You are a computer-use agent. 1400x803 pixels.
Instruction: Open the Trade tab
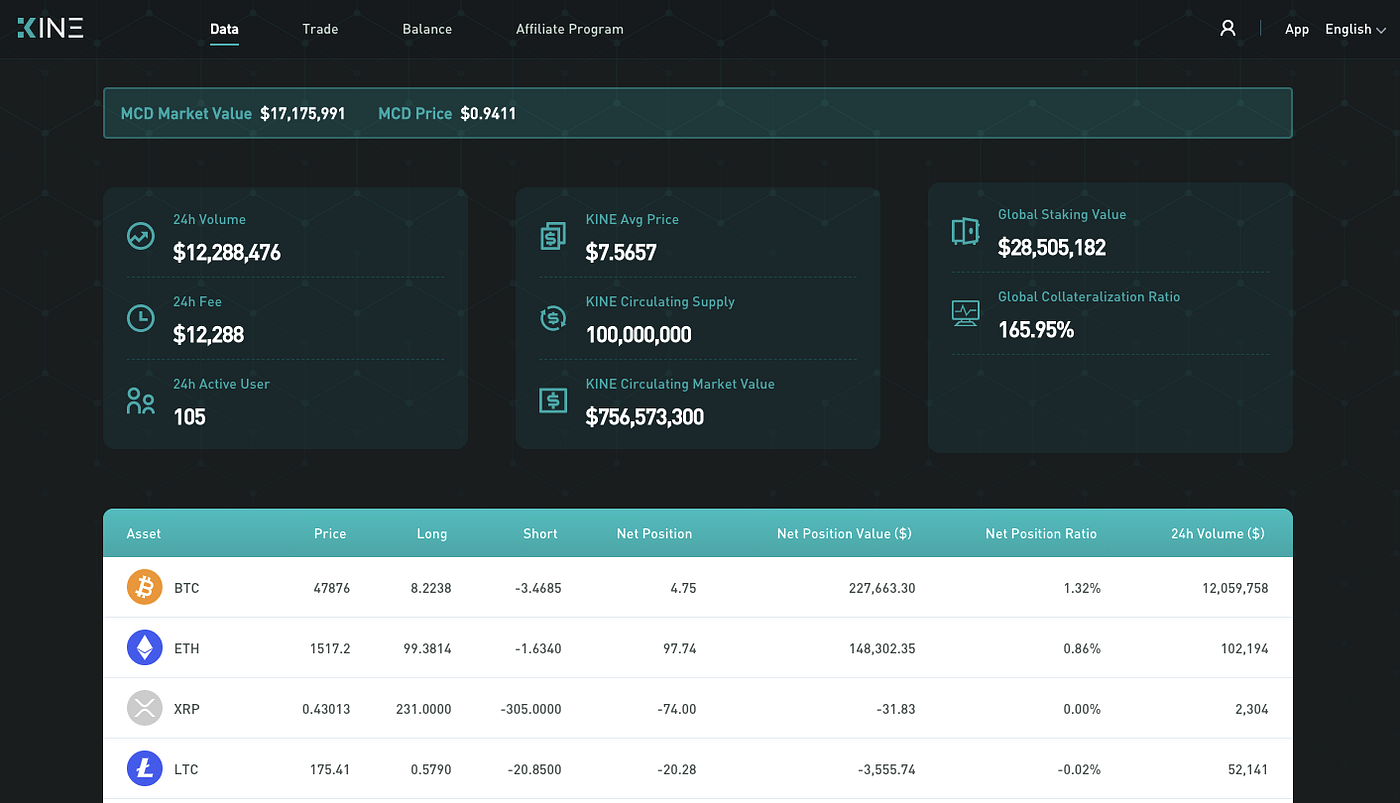coord(320,29)
